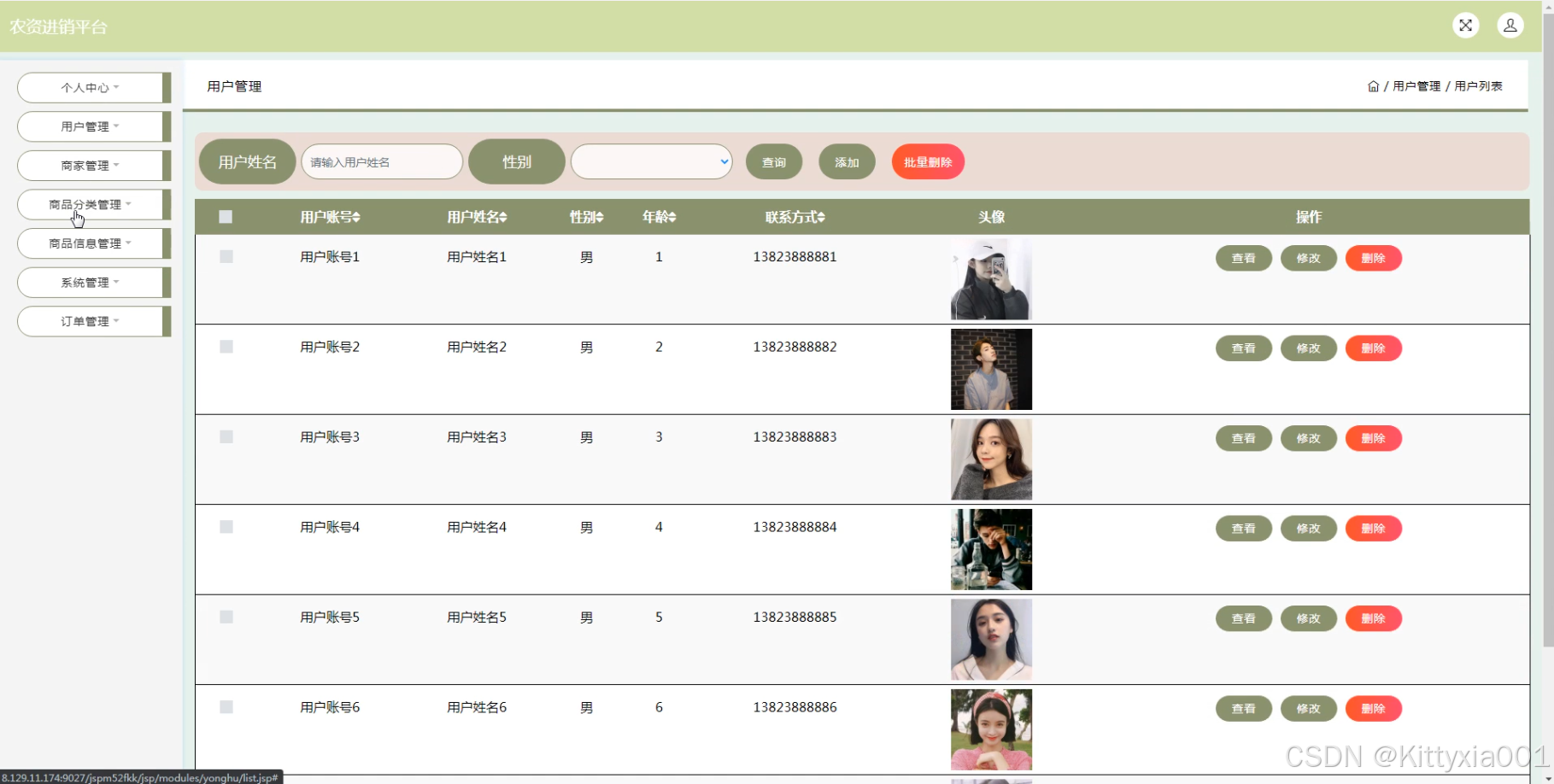Click the 用户姓名 search input field
Screen dimensions: 1554x784
[381, 162]
